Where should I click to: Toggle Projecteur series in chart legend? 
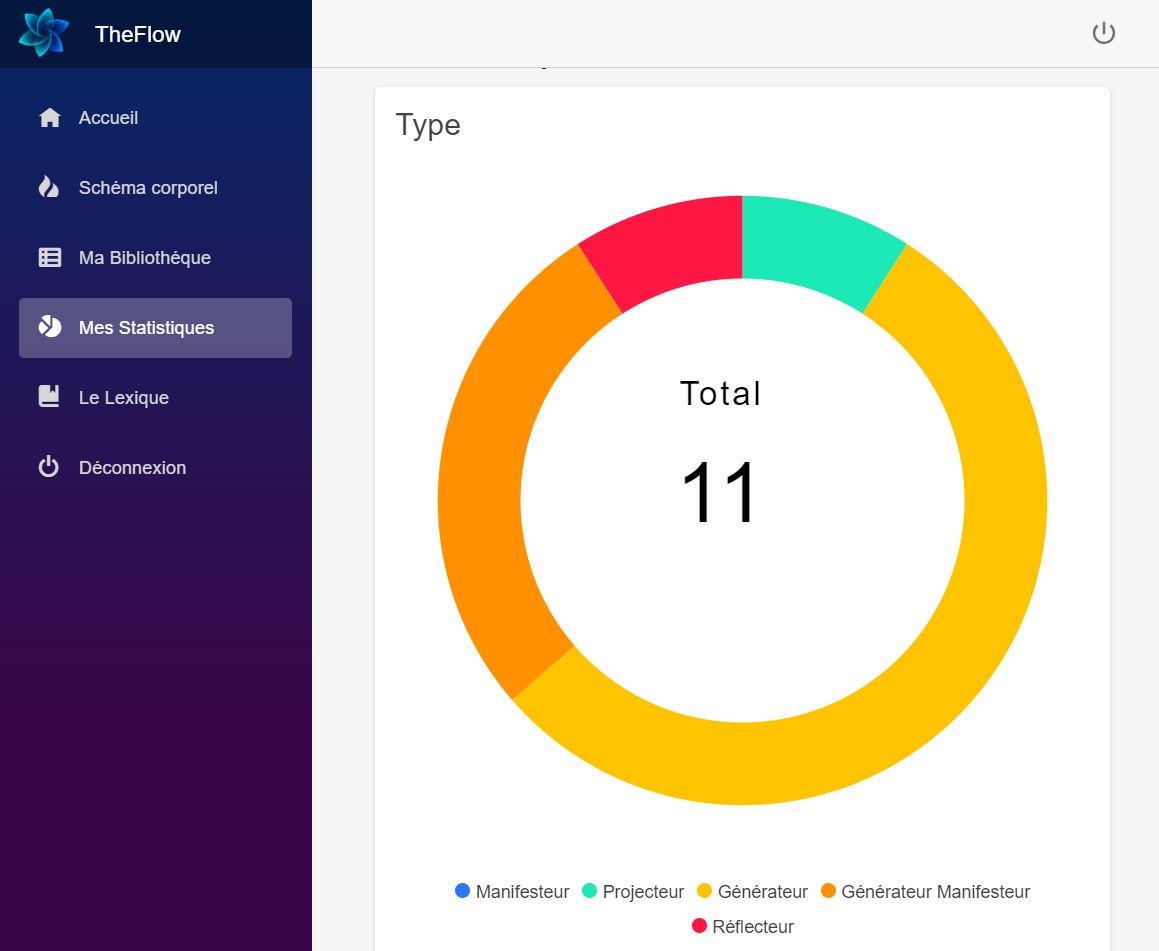633,891
